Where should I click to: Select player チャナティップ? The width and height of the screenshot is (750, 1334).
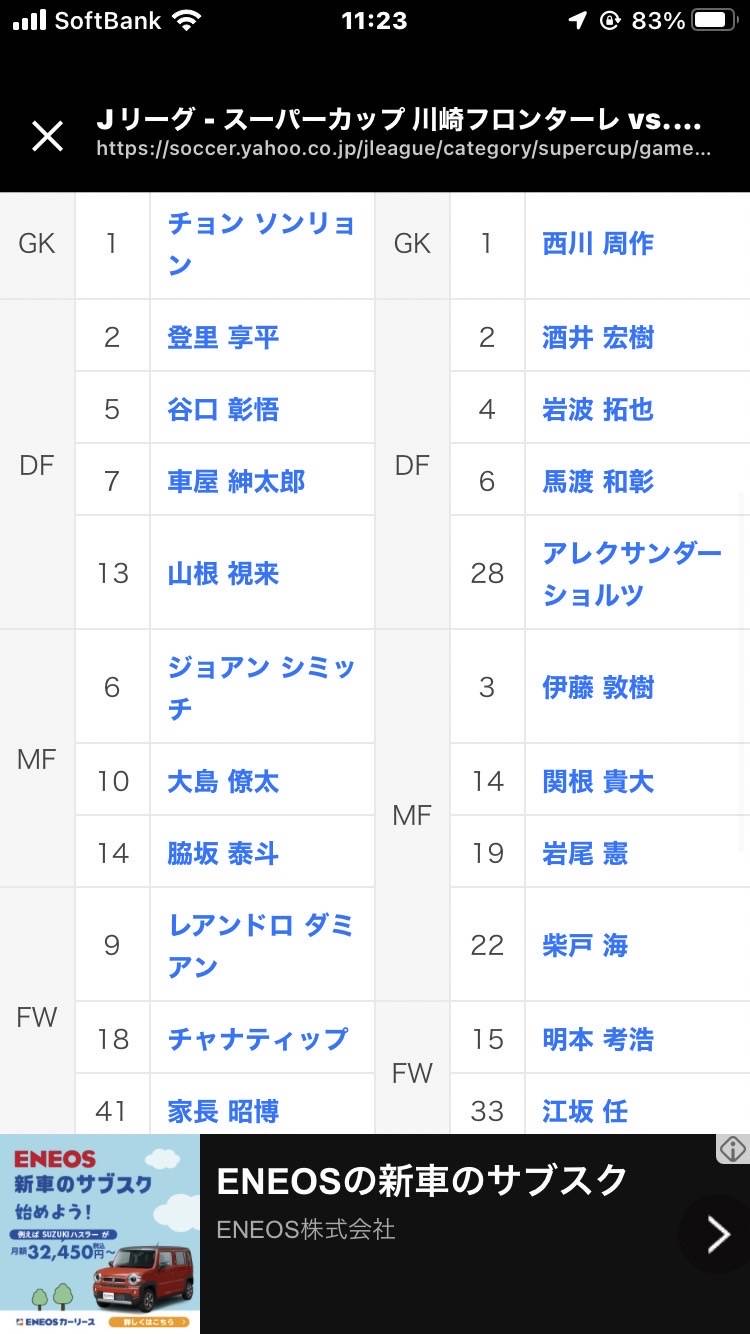coord(257,1039)
